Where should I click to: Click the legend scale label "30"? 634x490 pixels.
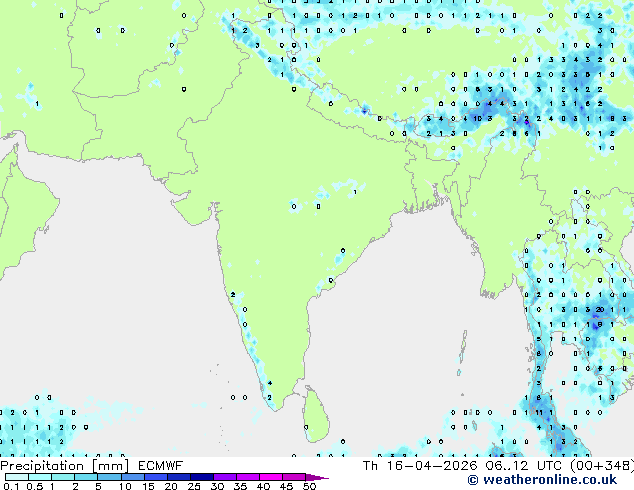pyautogui.click(x=217, y=486)
